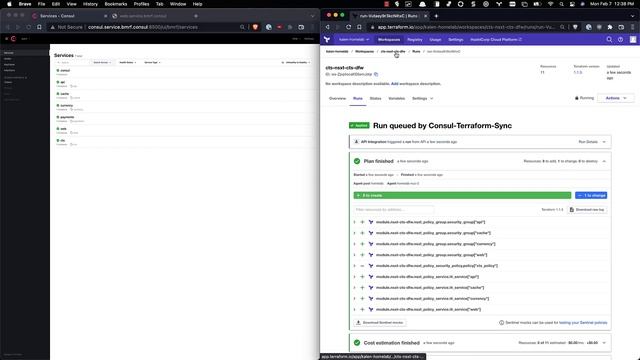The width and height of the screenshot is (640, 360).
Task: Click 'Add' workspace description link
Action: pos(394,84)
